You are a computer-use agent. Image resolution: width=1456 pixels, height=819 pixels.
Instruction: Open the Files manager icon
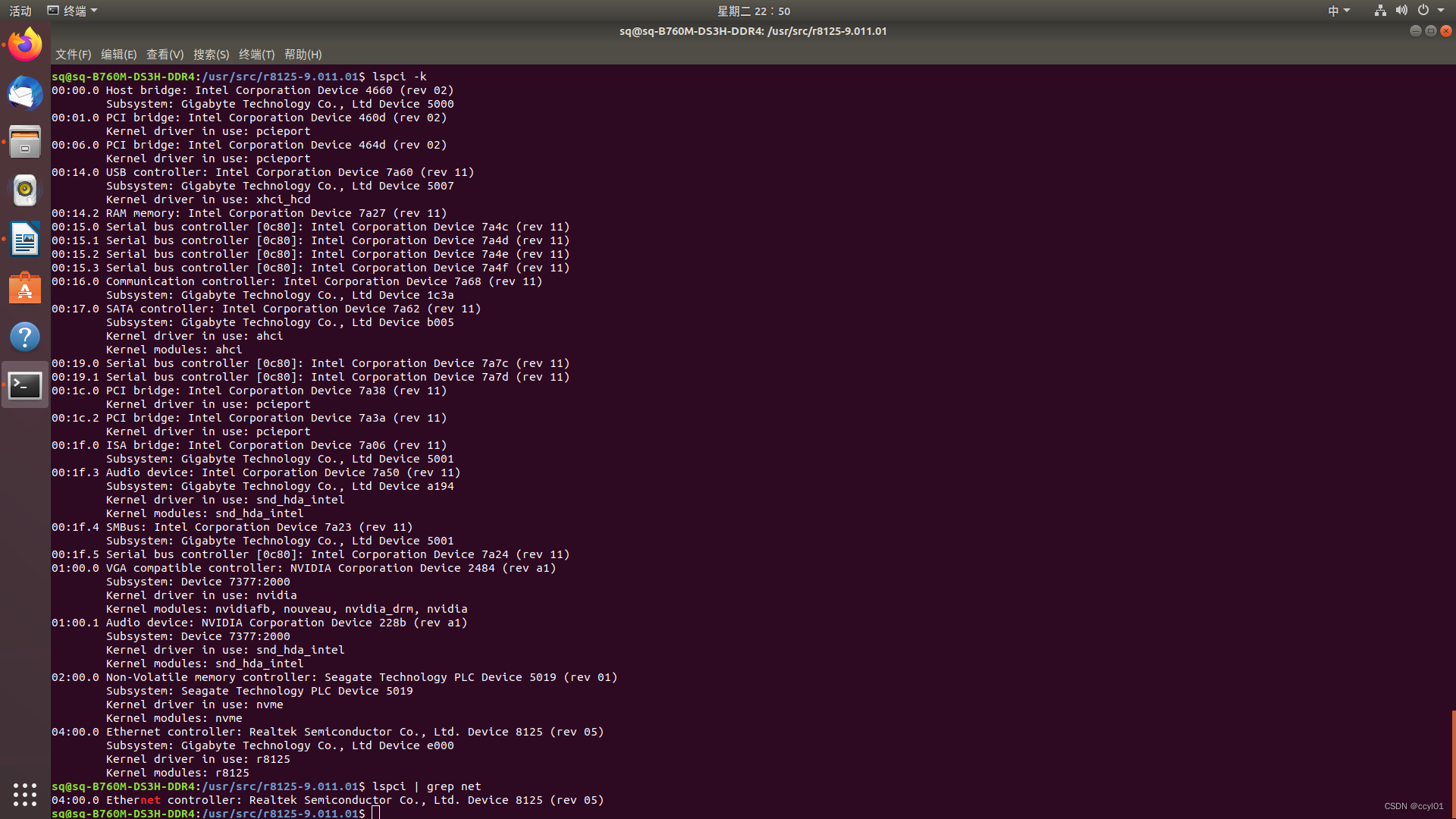click(25, 142)
